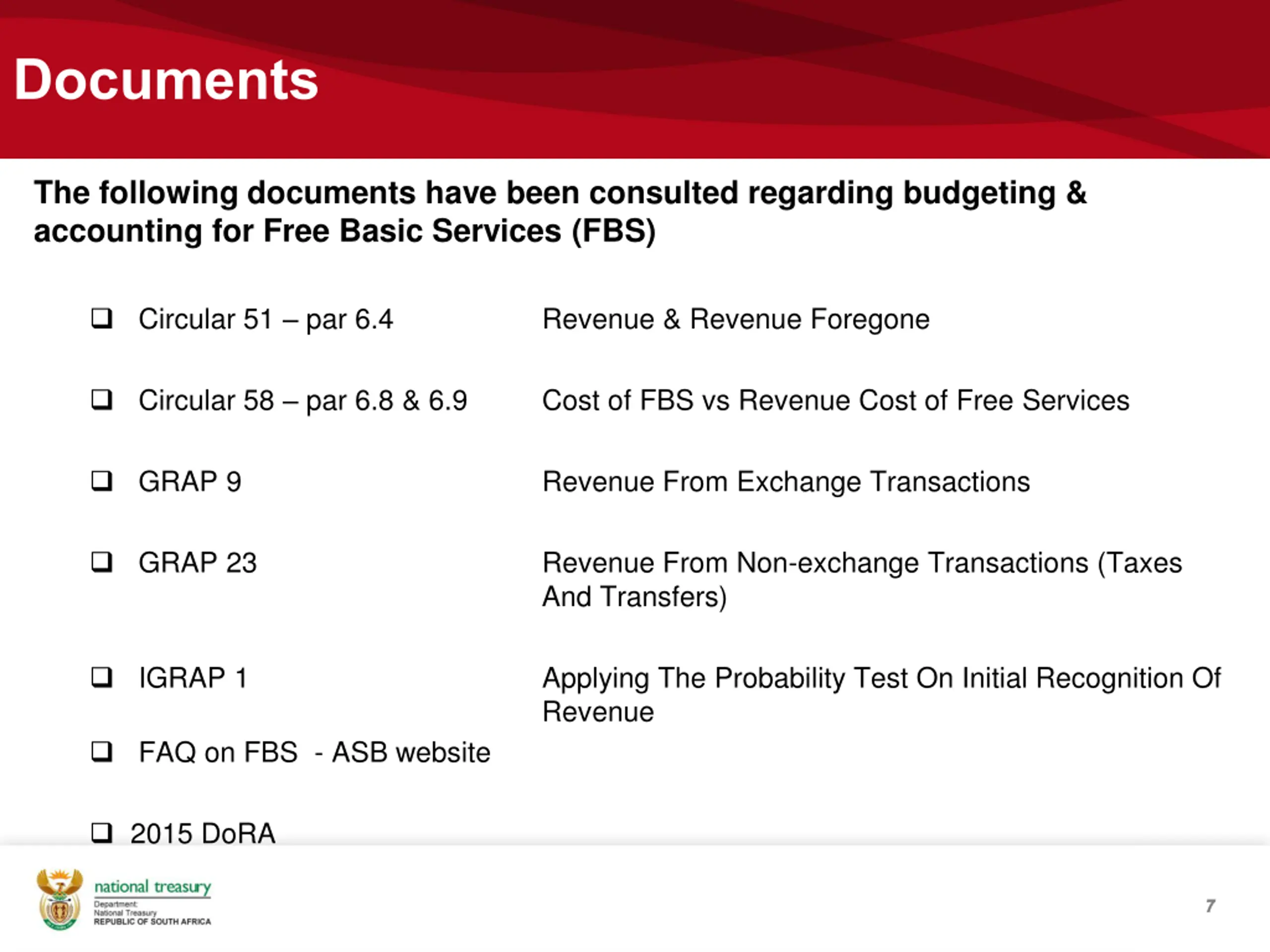
Task: Click 'REPUBLIC OF SOUTH AFRICA' footer text
Action: click(x=153, y=922)
